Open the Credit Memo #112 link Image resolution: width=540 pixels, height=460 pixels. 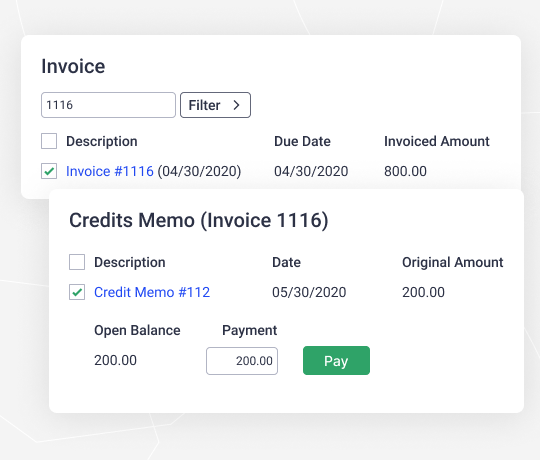(x=152, y=292)
